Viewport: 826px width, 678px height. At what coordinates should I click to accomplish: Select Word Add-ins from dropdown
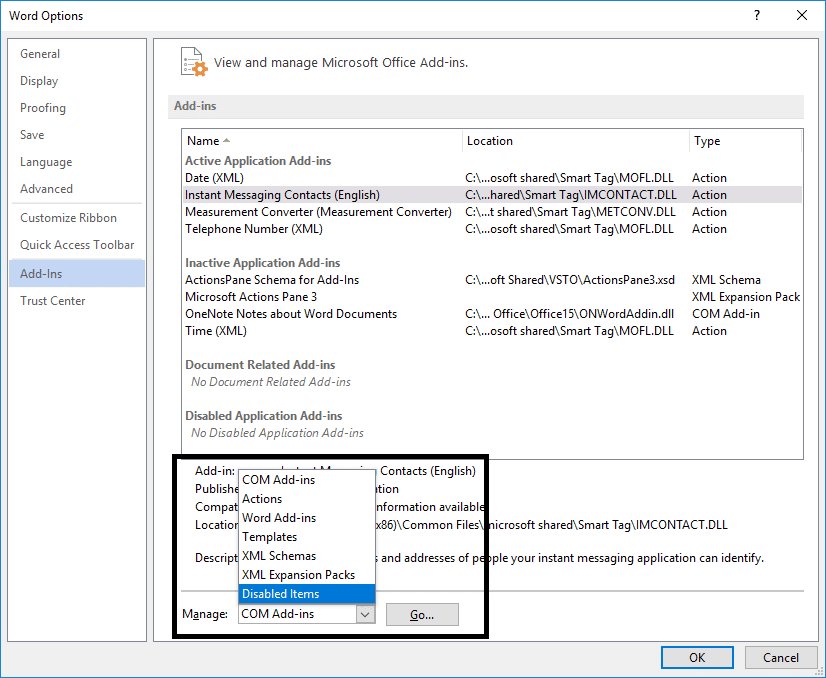click(306, 518)
